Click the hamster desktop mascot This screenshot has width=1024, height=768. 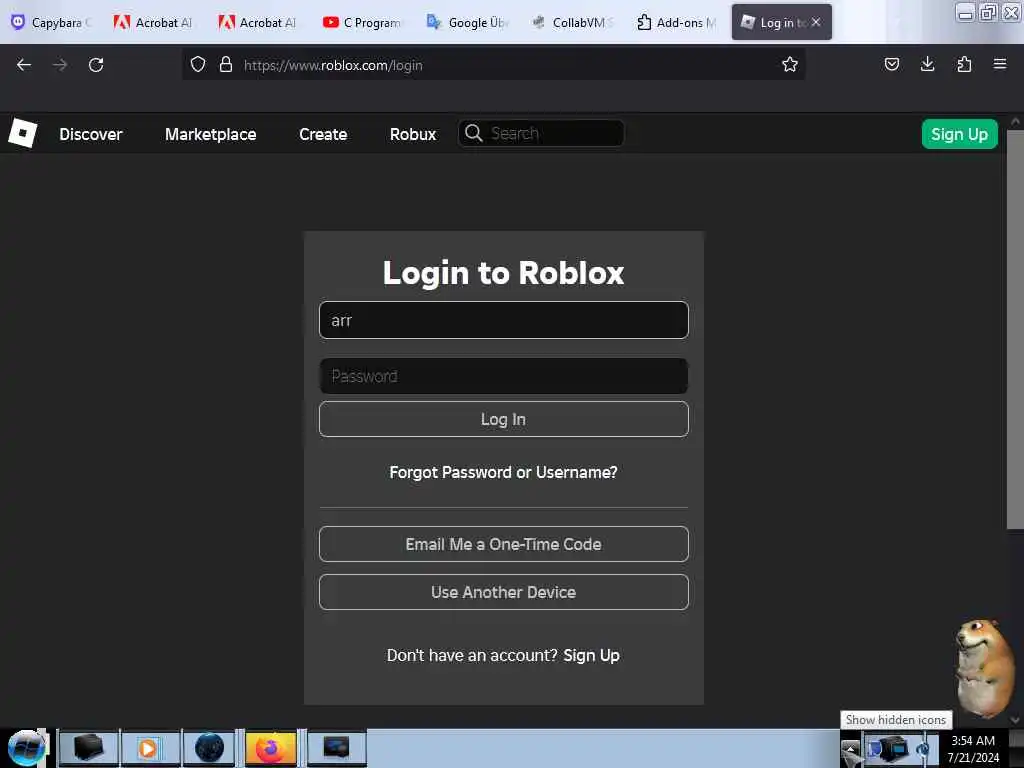(x=985, y=667)
